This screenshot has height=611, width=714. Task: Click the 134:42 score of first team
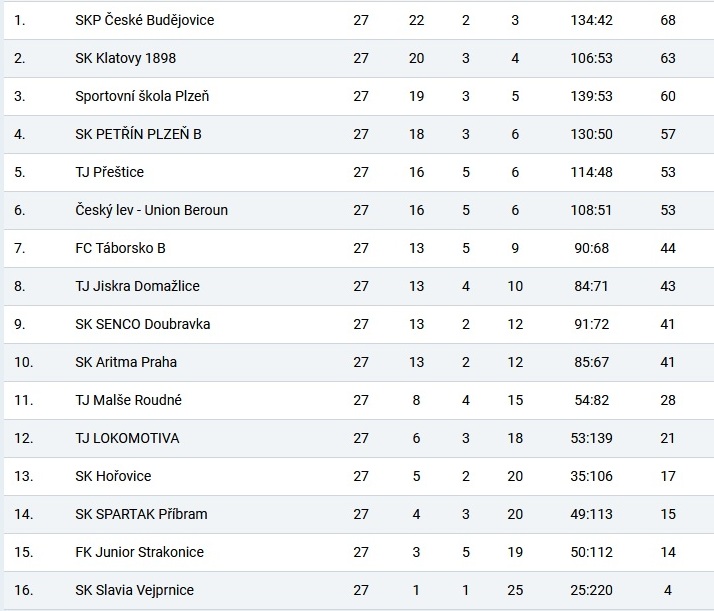tap(592, 20)
